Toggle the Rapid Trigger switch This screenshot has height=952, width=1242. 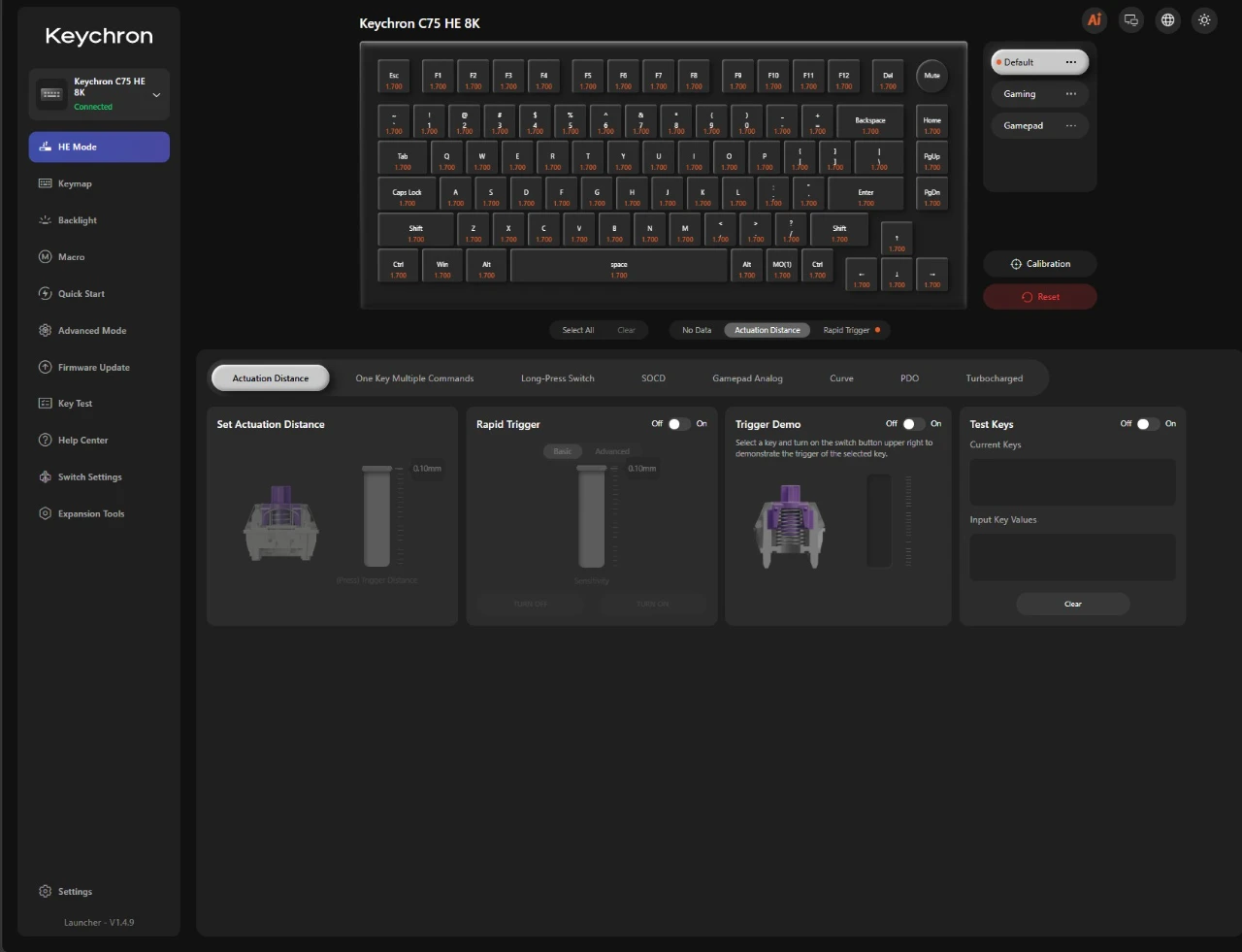(x=679, y=424)
